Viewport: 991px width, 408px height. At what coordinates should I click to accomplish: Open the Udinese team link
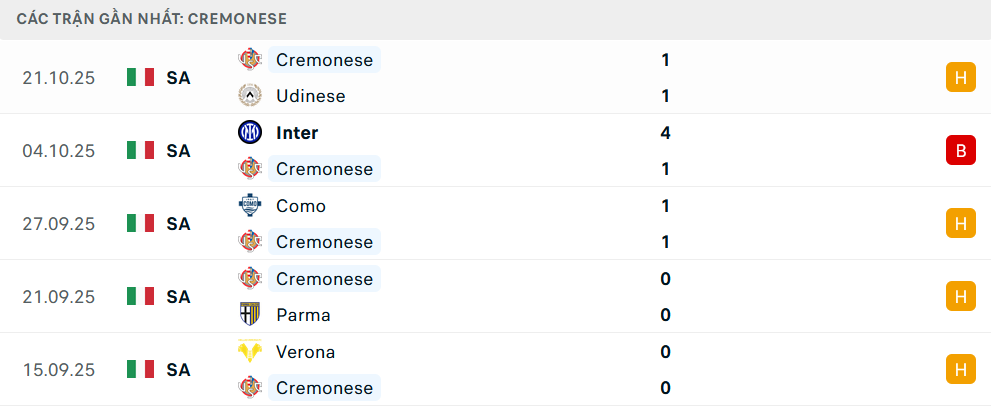[310, 96]
